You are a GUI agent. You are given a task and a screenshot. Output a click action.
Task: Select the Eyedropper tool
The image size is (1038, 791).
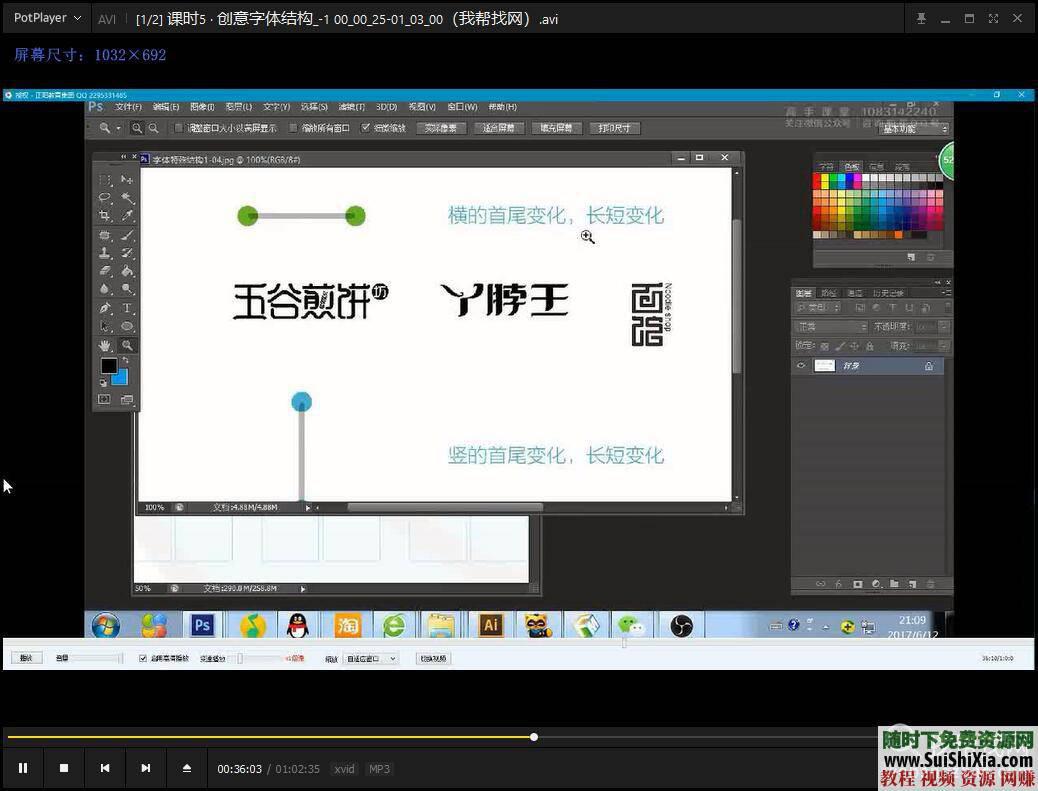tap(127, 215)
